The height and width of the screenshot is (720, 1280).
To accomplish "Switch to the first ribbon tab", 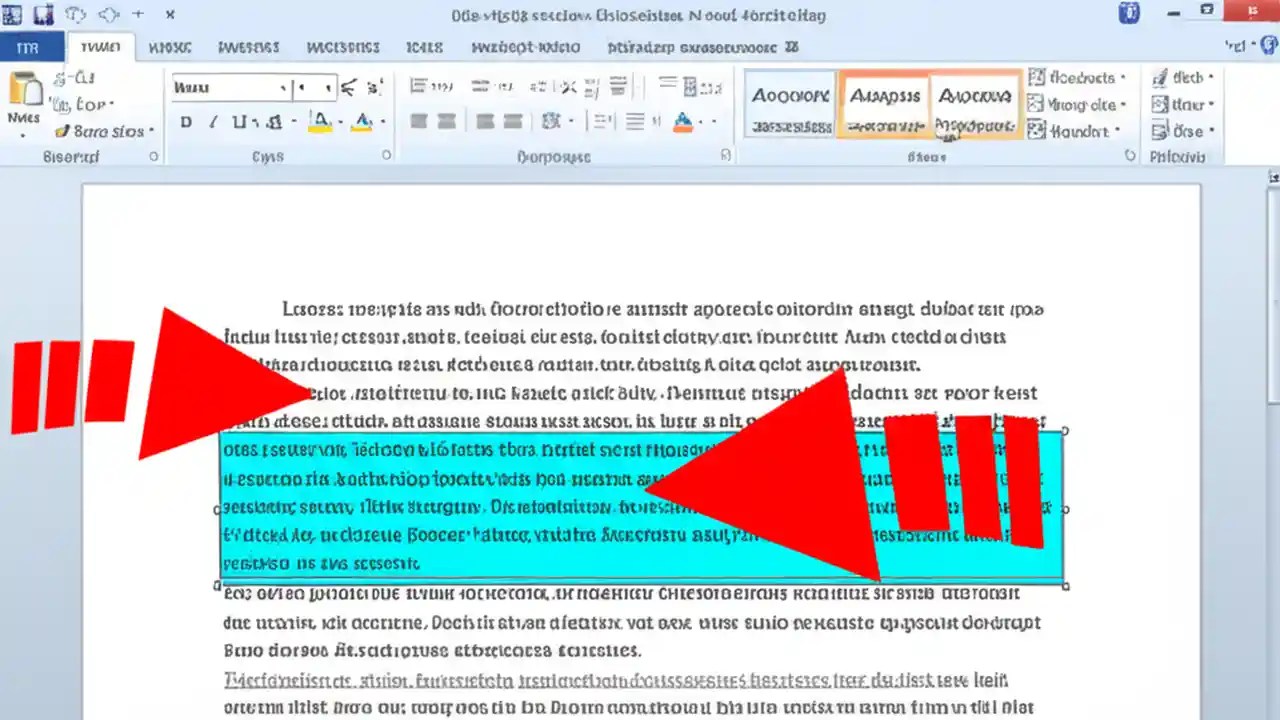I will tap(103, 47).
